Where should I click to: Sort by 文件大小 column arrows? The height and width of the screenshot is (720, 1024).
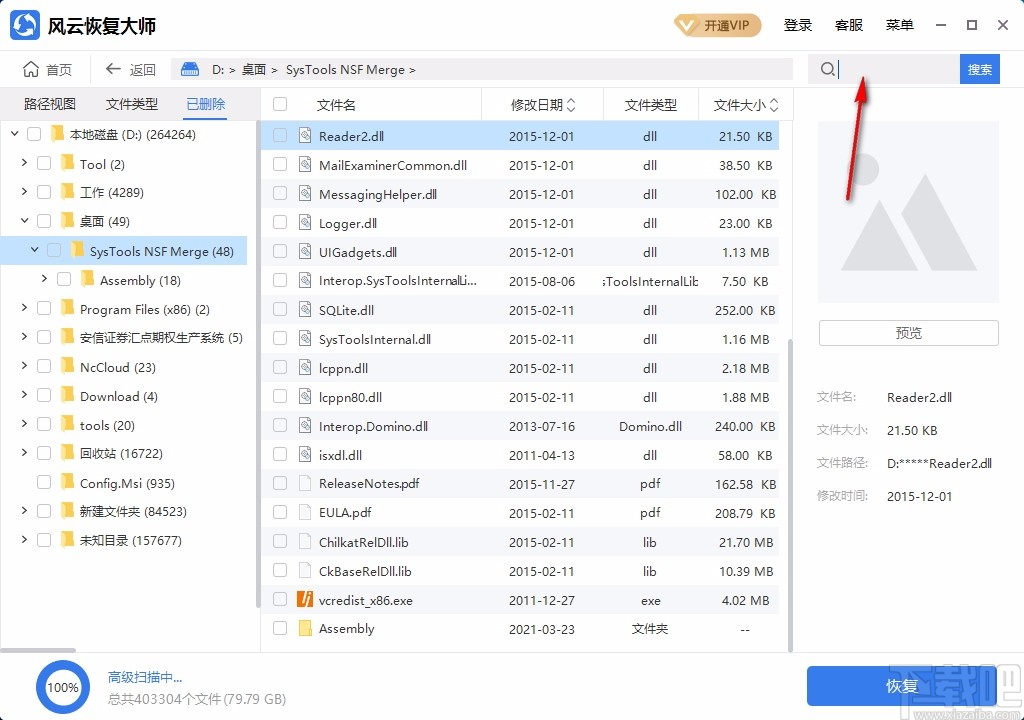point(774,105)
